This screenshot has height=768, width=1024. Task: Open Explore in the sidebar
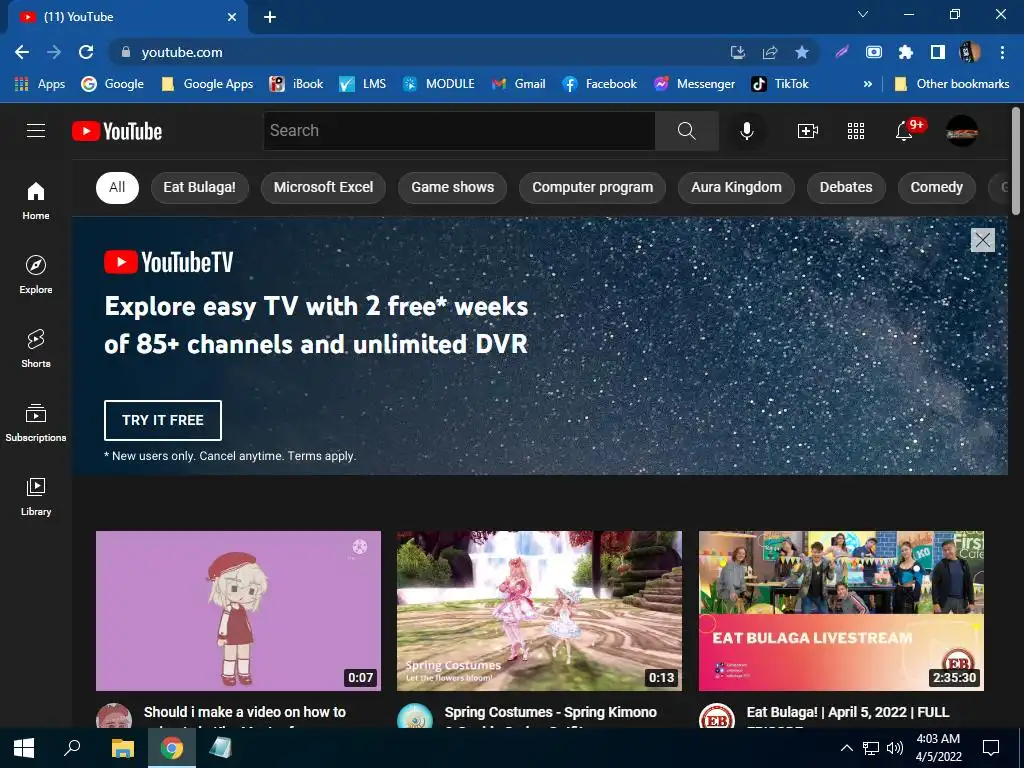click(x=36, y=274)
